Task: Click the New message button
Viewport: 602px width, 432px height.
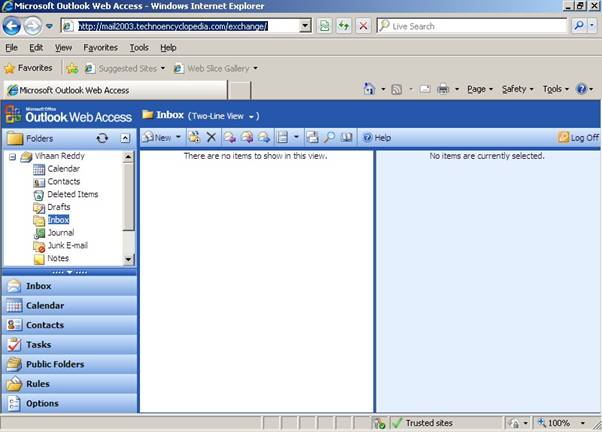Action: coord(157,137)
